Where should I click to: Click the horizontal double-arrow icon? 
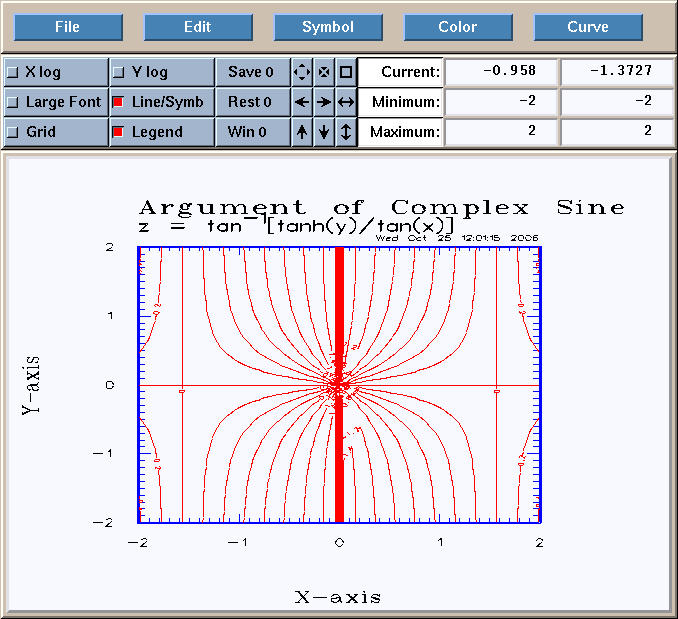point(346,102)
